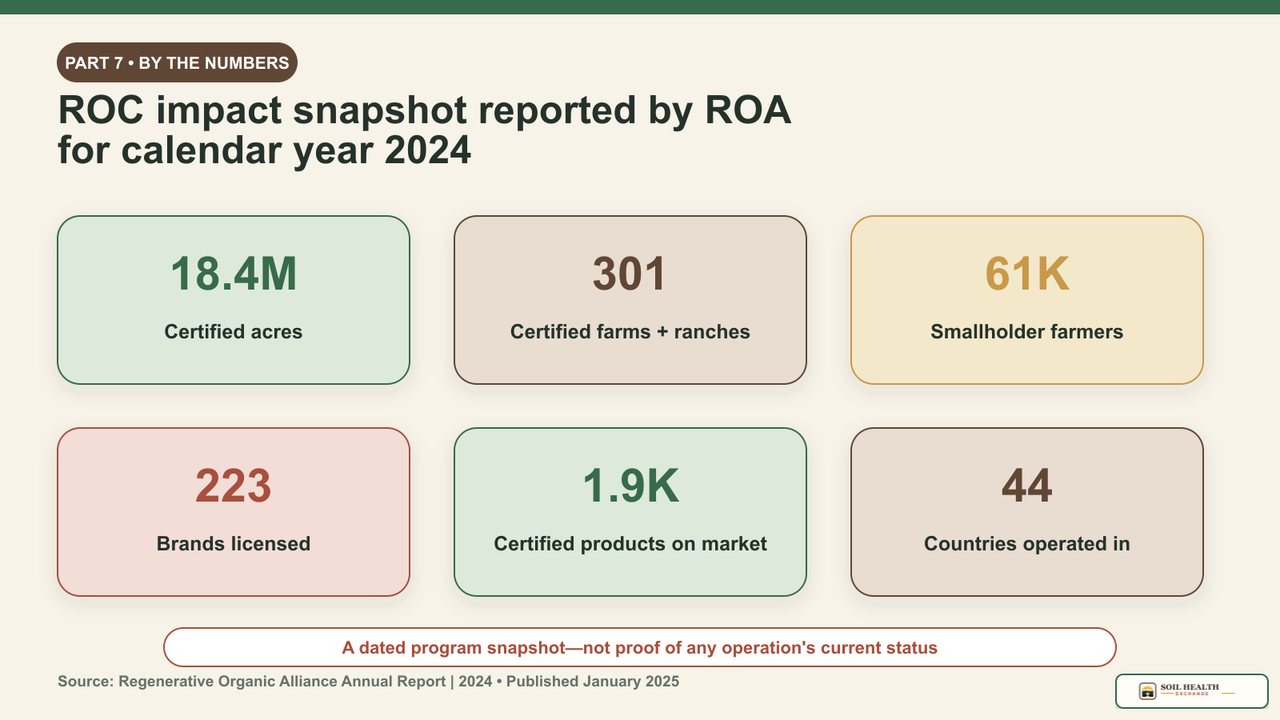Image resolution: width=1280 pixels, height=720 pixels.
Task: Click the ROC impact snapshot slide title
Action: (424, 130)
